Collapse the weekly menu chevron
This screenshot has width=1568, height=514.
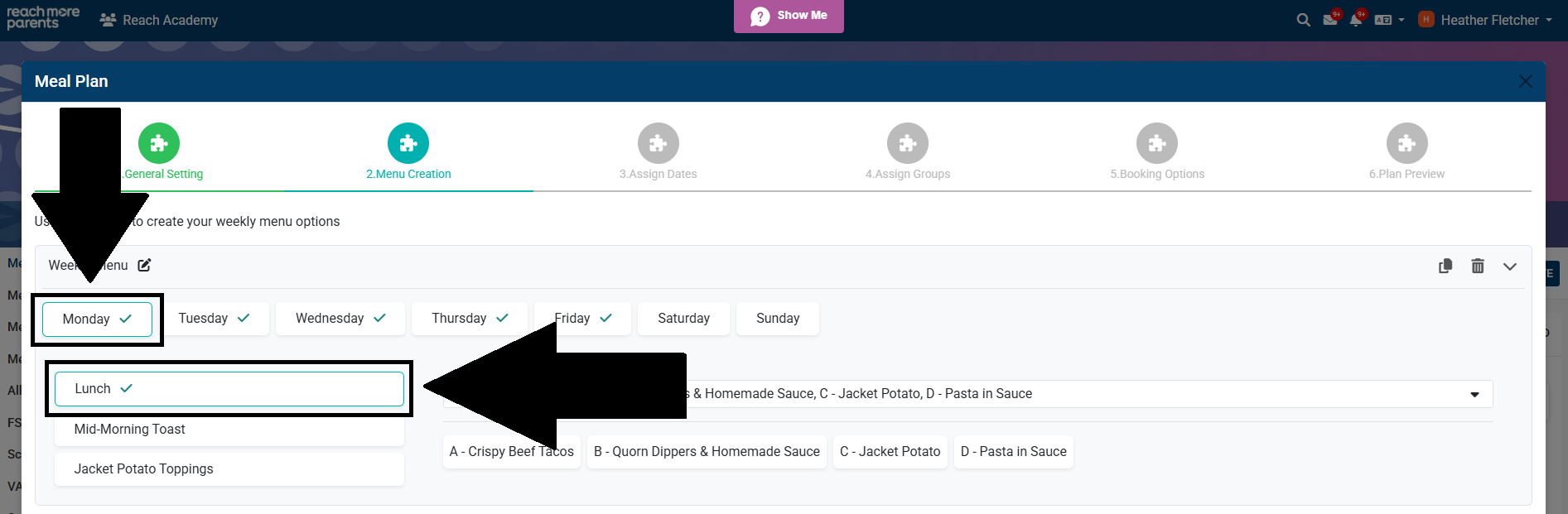coord(1510,266)
